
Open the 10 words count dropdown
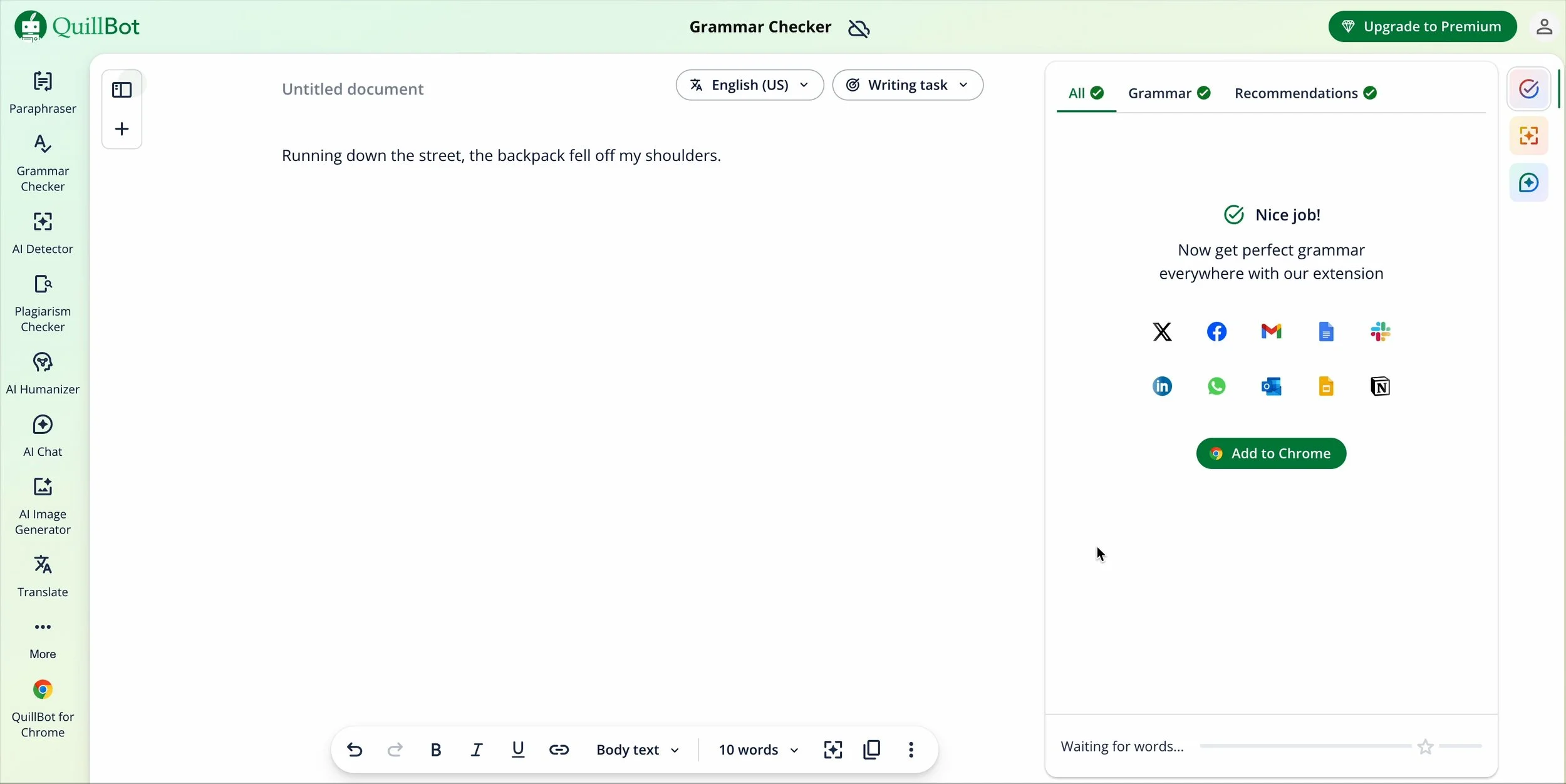758,750
